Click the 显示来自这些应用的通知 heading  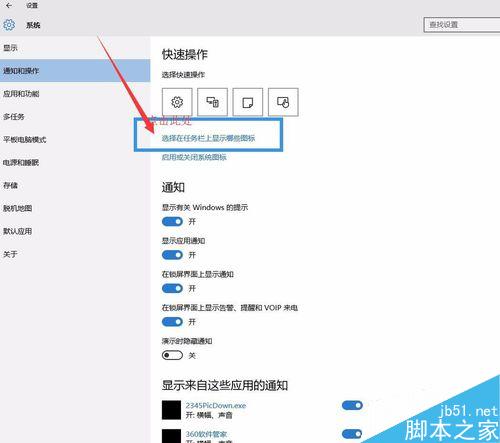click(225, 385)
